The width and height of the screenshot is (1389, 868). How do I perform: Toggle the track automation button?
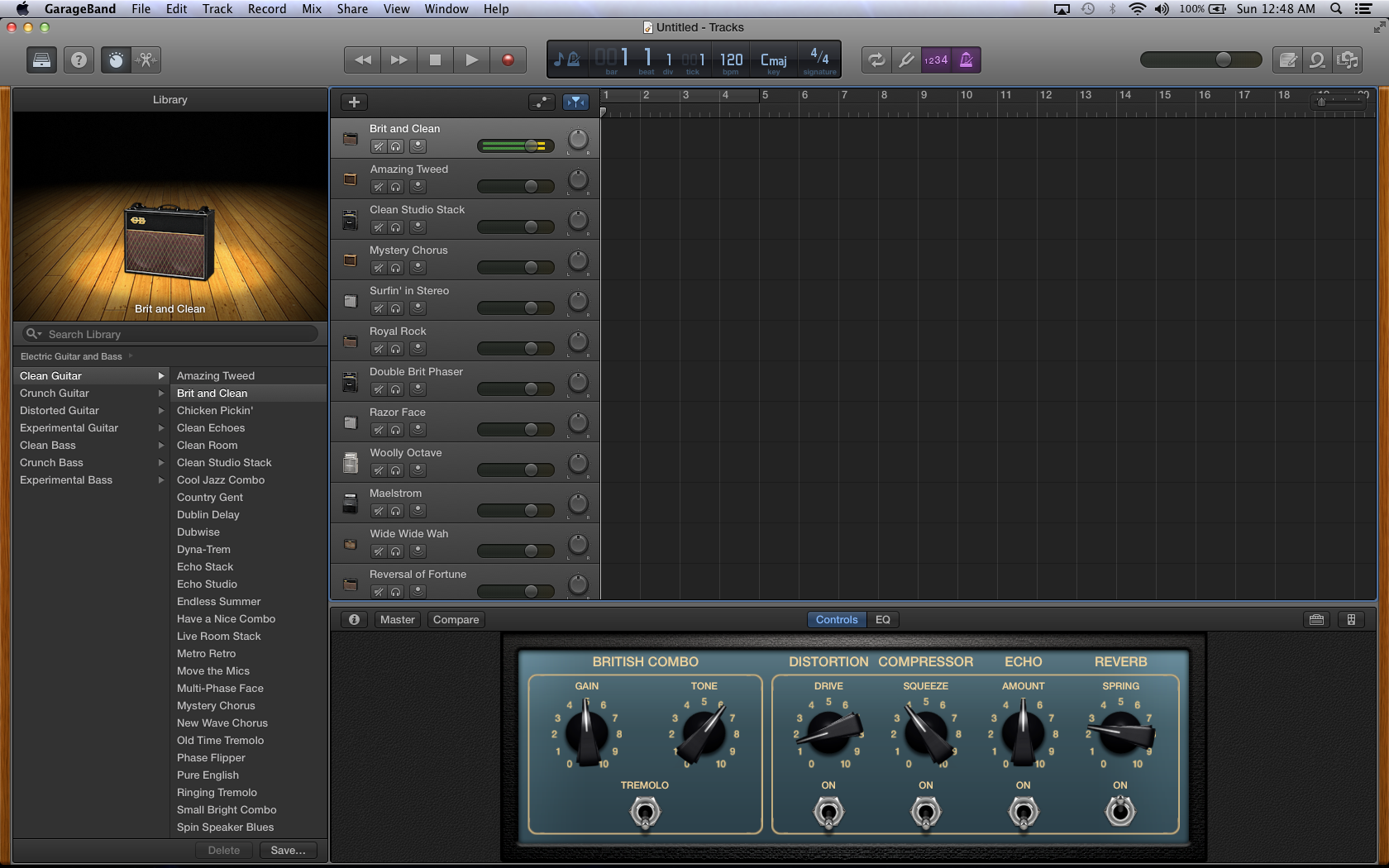pyautogui.click(x=542, y=102)
